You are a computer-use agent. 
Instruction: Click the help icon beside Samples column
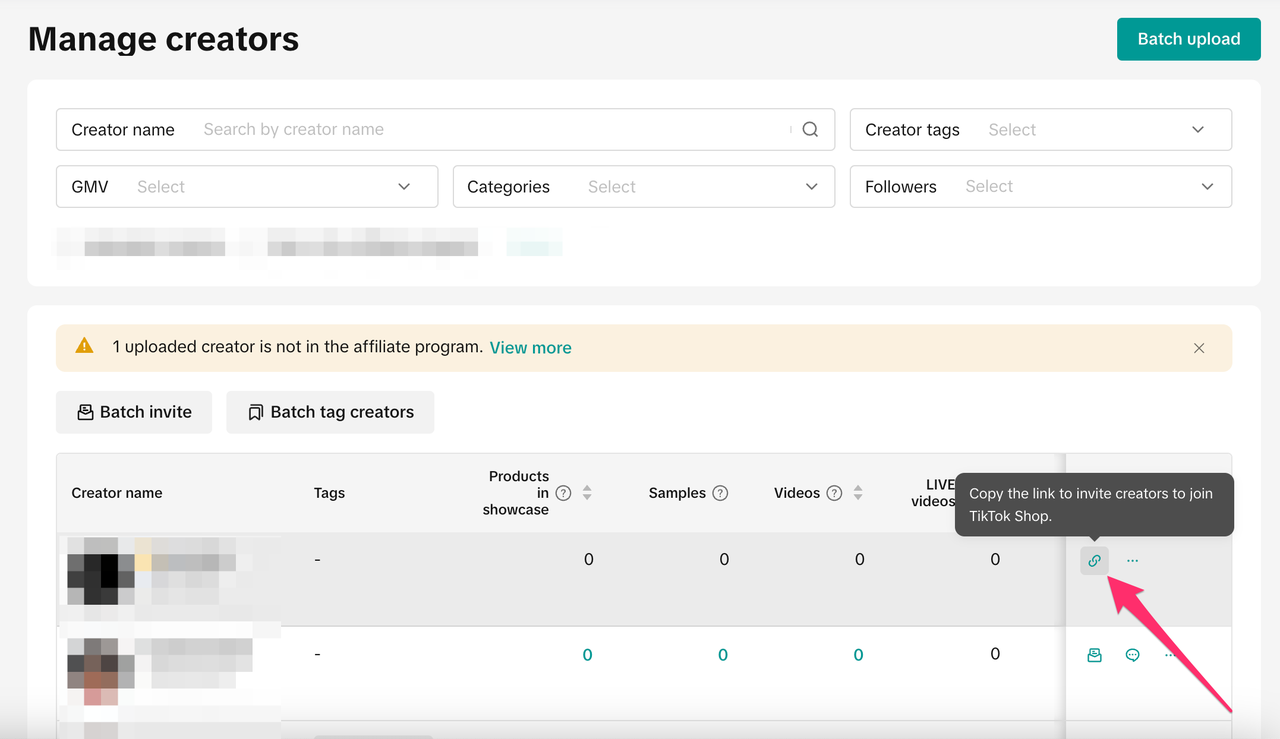point(720,493)
